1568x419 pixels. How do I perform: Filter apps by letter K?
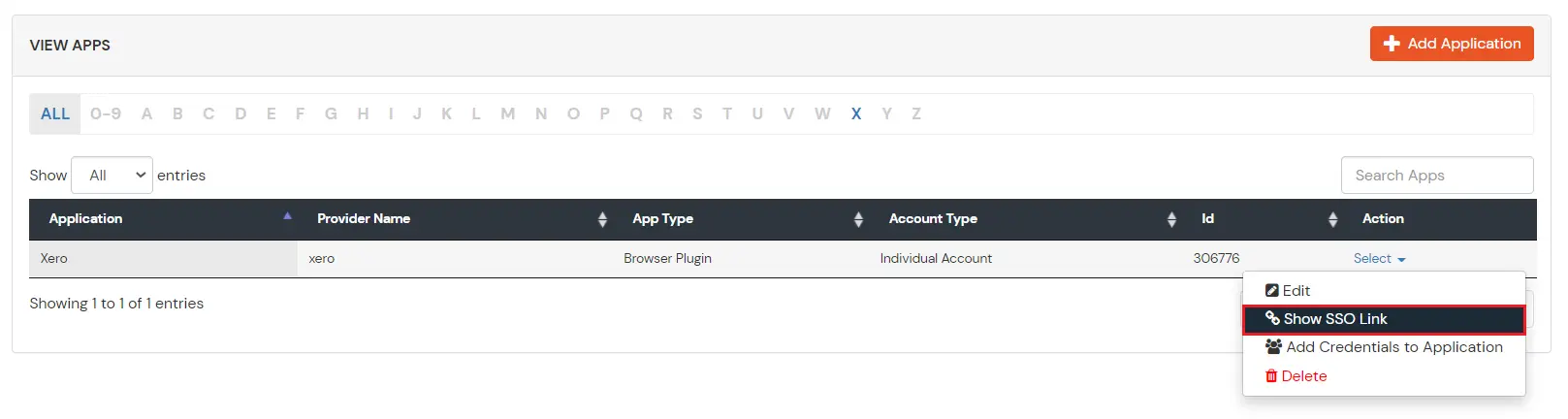pyautogui.click(x=447, y=113)
